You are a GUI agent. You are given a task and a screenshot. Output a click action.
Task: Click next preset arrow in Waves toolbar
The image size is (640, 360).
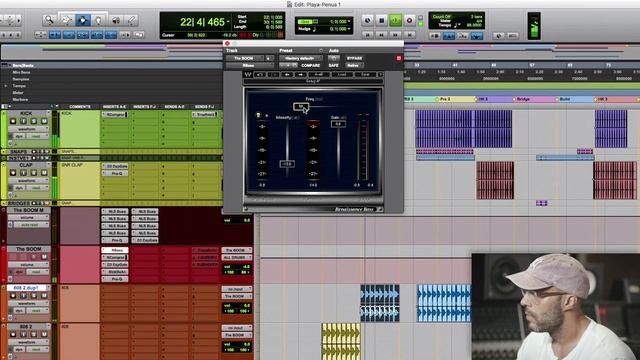pyautogui.click(x=301, y=74)
